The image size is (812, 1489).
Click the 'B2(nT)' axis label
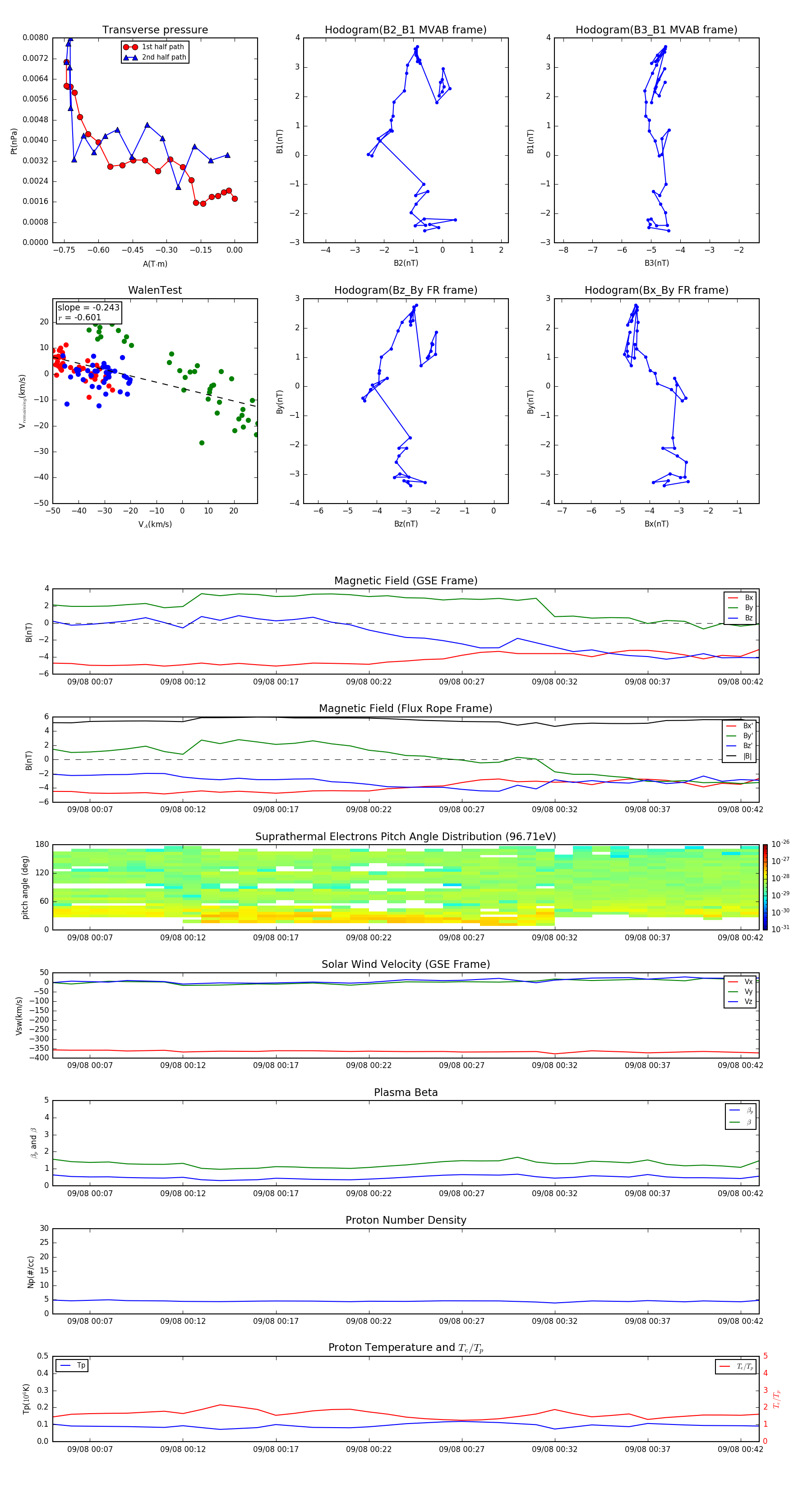click(x=406, y=263)
